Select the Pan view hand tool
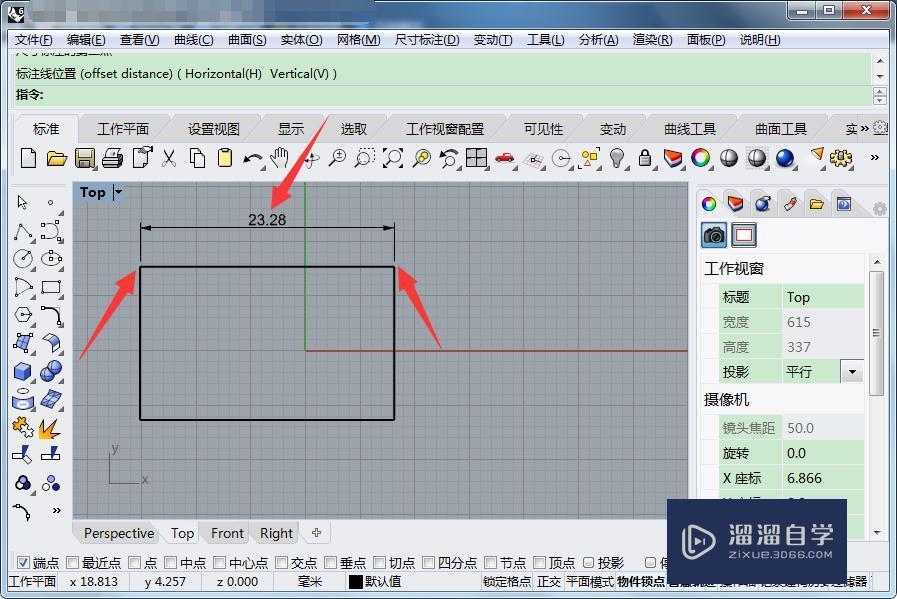Viewport: 897px width, 599px height. click(280, 158)
